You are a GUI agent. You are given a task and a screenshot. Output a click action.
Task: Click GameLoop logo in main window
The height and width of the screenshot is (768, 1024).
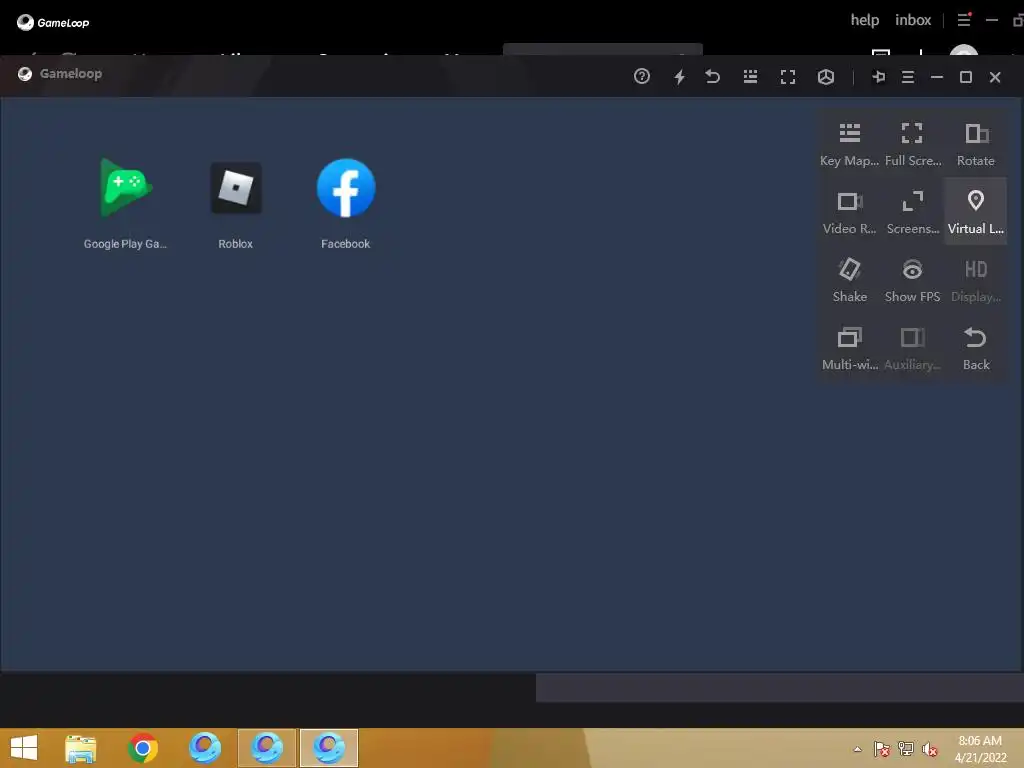click(53, 22)
